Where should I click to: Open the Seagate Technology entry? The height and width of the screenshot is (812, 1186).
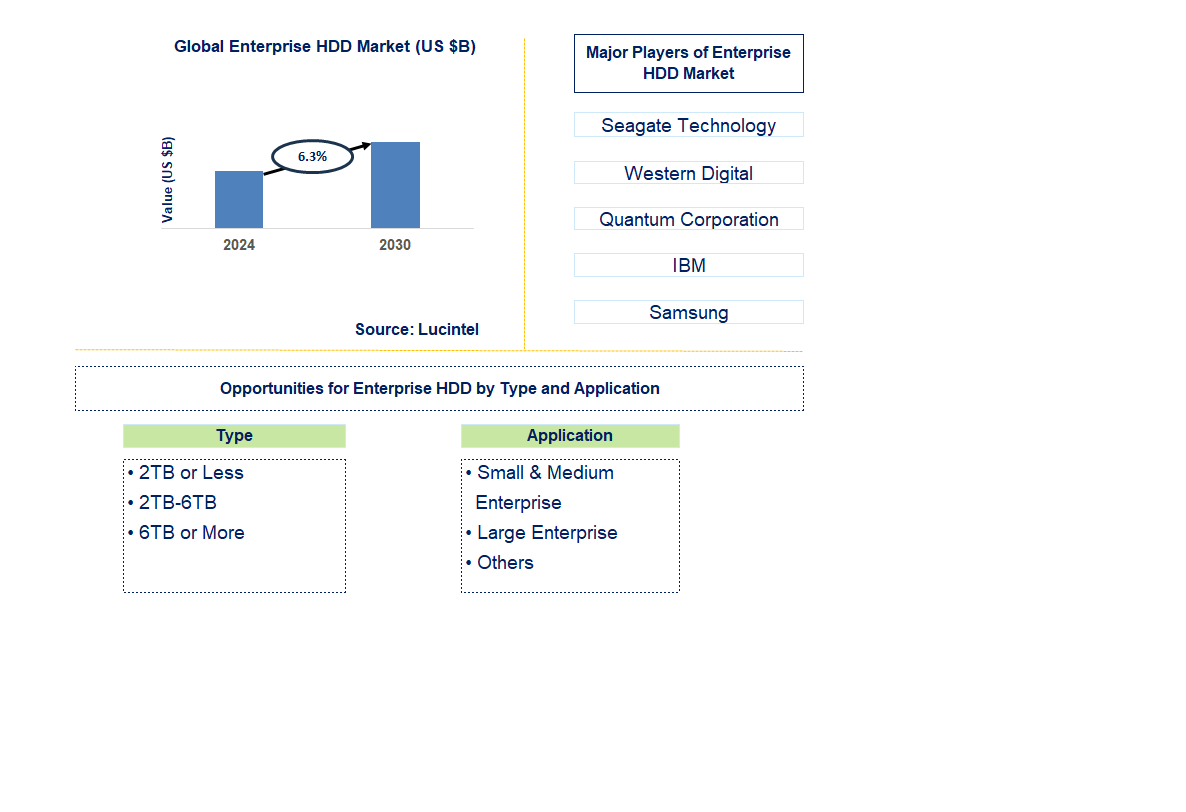(x=688, y=125)
